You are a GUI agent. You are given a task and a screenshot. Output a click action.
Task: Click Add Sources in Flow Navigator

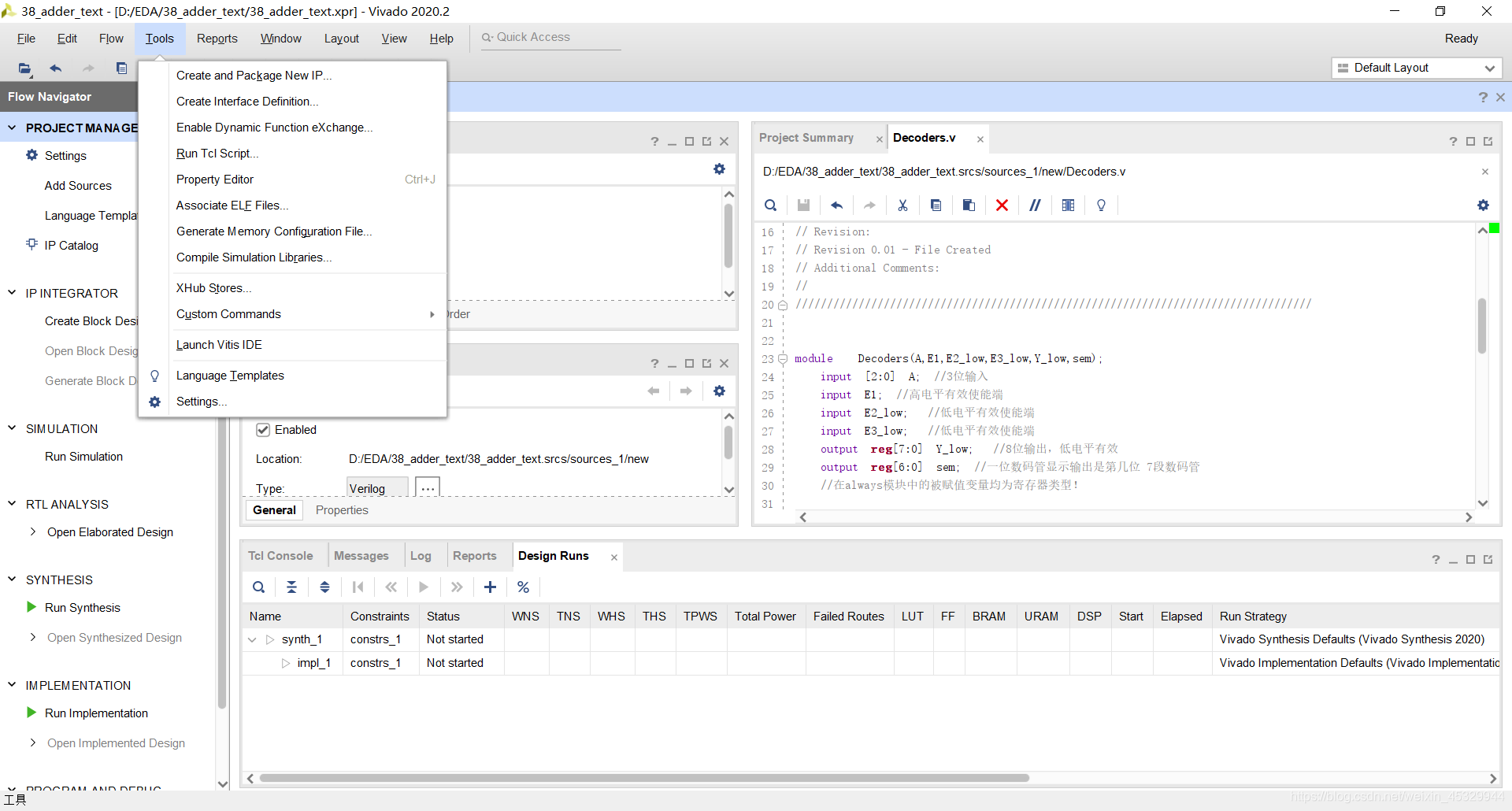pyautogui.click(x=78, y=186)
